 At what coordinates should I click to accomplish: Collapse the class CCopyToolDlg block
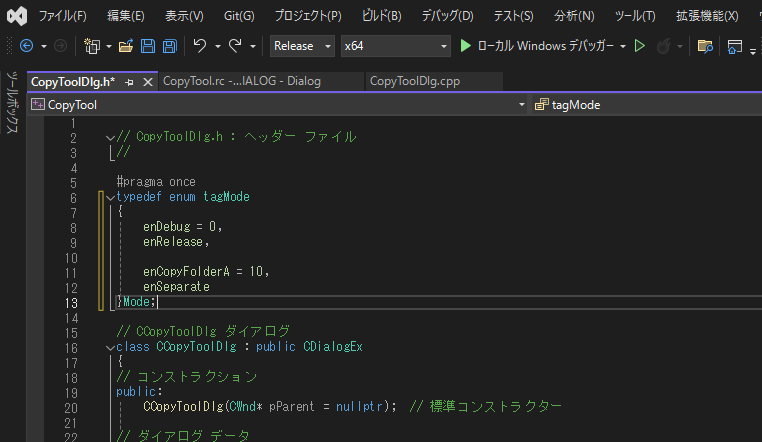point(109,347)
